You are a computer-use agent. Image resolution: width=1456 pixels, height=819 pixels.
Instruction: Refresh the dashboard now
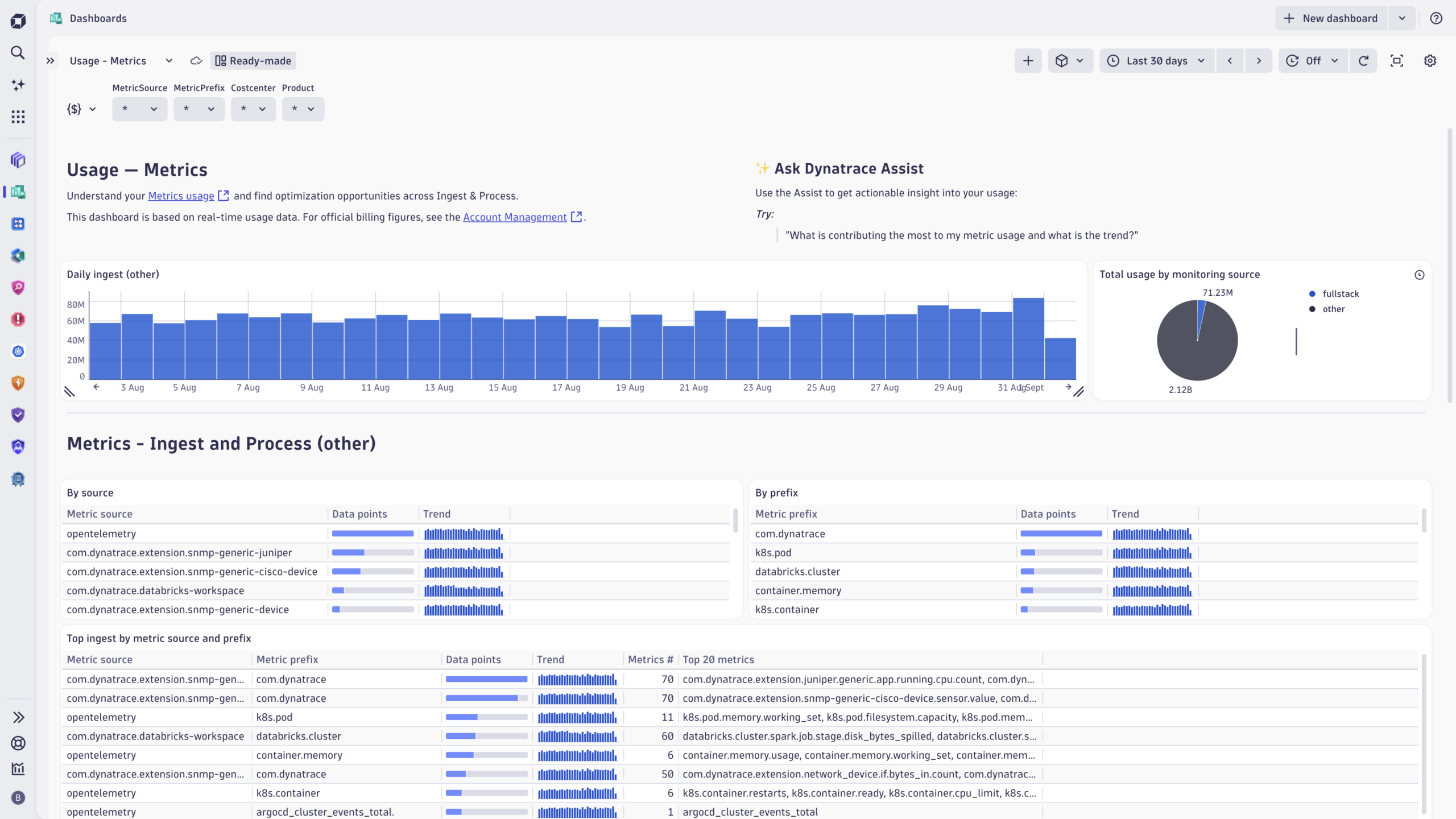[1363, 61]
